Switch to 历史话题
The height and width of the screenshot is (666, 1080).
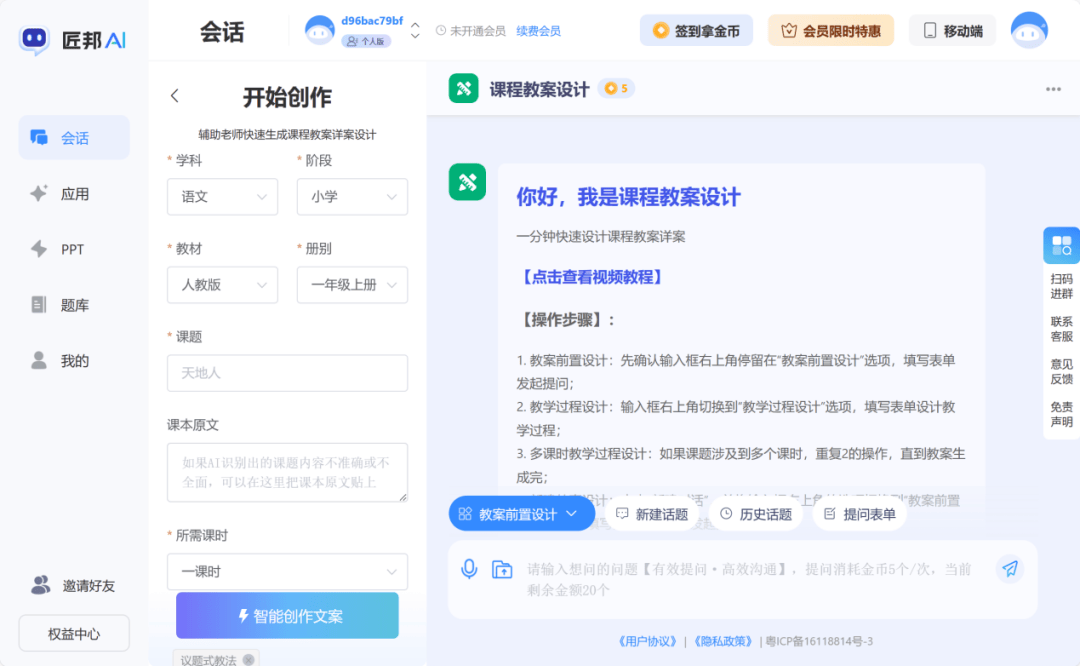756,513
